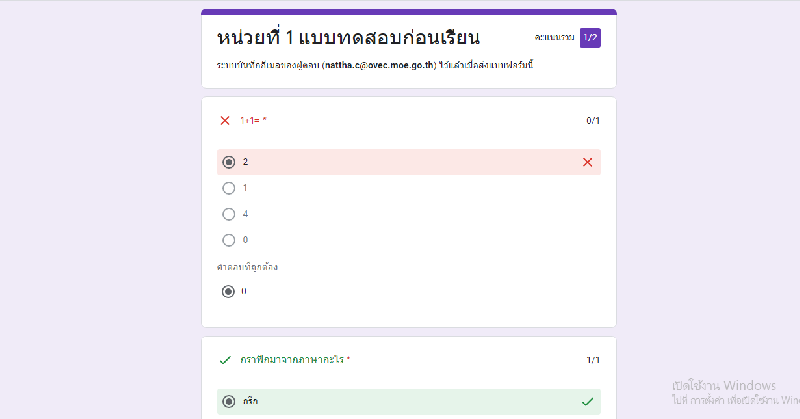Click the red X at the end of answer 2's row
This screenshot has height=419, width=800.
click(587, 162)
